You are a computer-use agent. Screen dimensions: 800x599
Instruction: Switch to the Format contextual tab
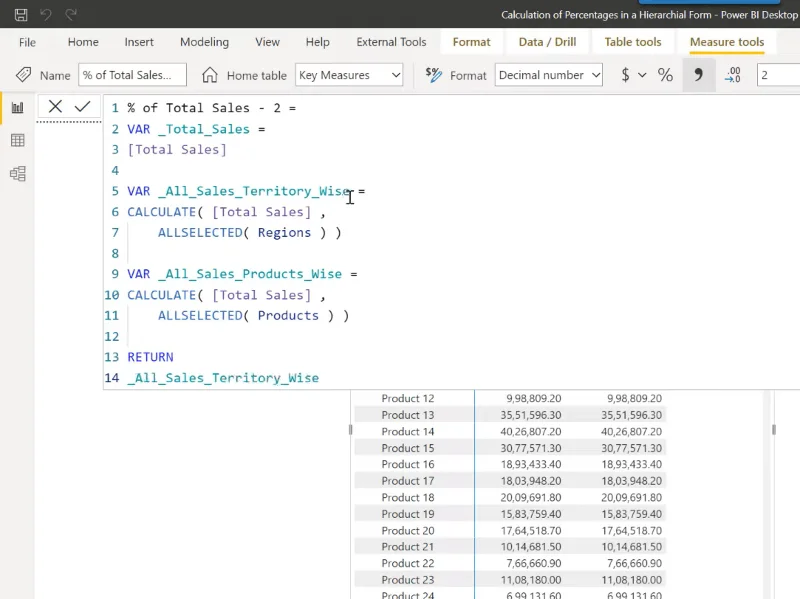471,42
